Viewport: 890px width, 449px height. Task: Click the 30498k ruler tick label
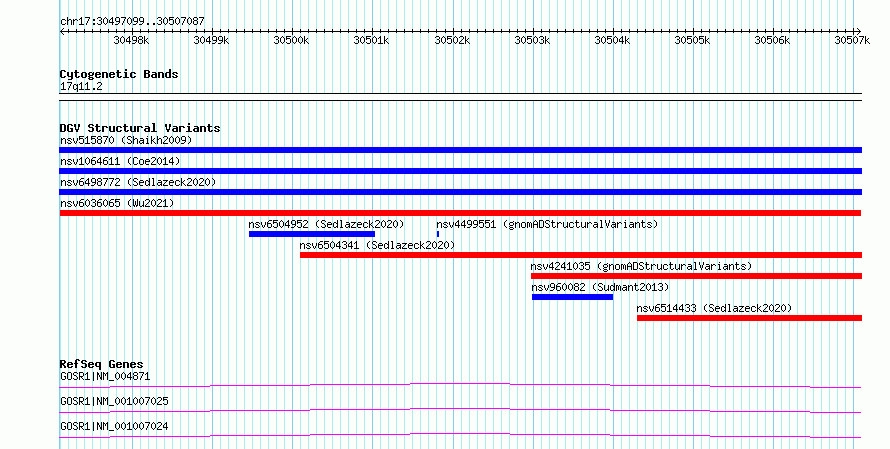[x=131, y=40]
